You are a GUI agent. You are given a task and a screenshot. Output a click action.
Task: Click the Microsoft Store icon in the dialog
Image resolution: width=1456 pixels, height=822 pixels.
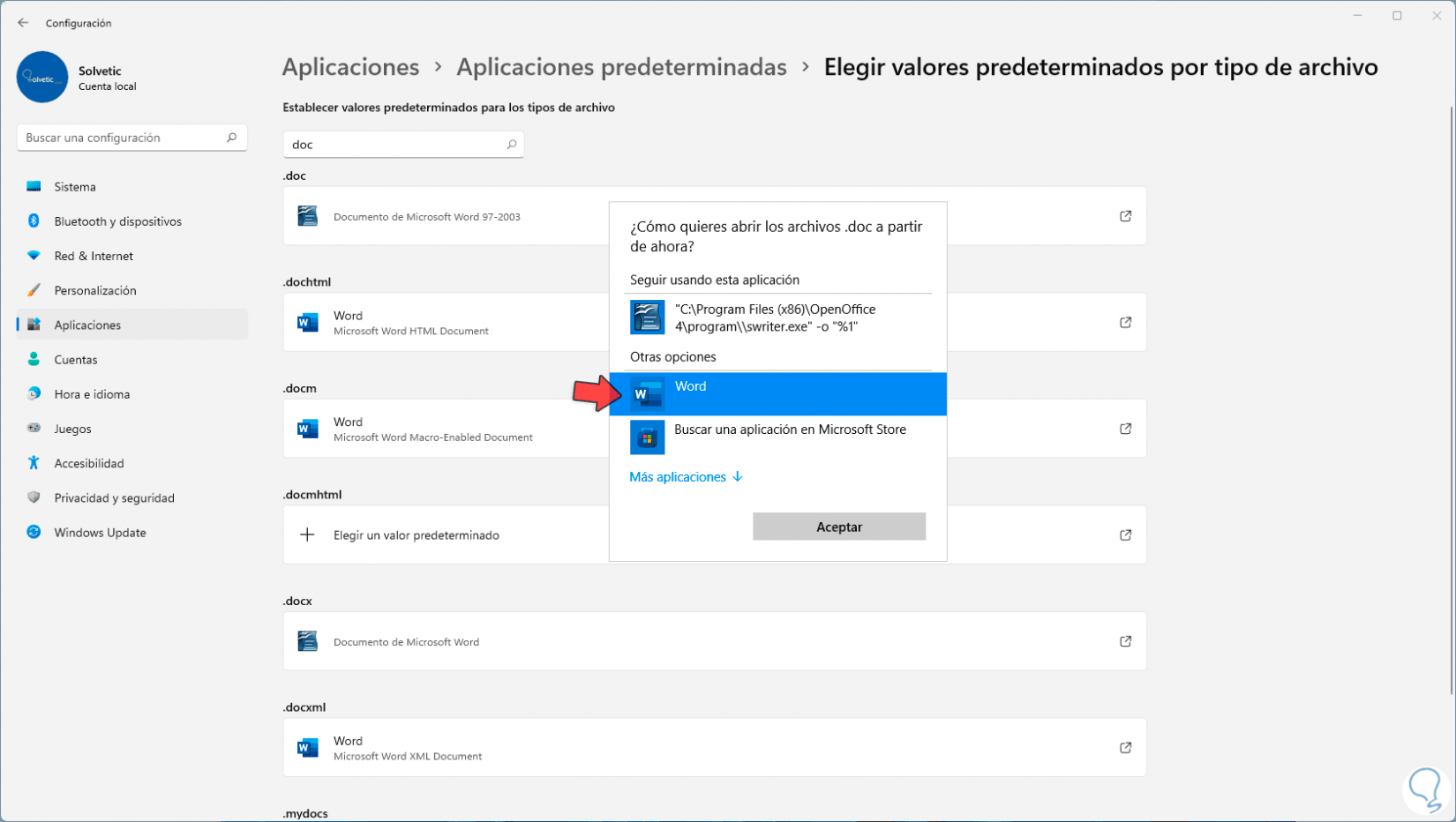coord(647,437)
